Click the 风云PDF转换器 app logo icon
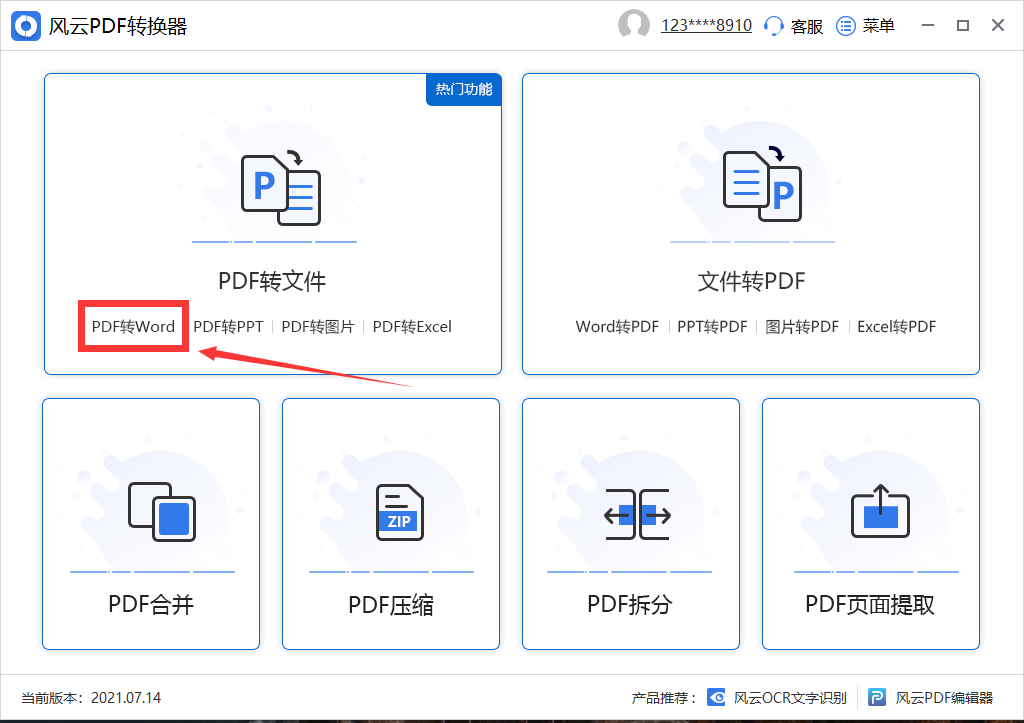This screenshot has width=1024, height=723. click(x=25, y=26)
